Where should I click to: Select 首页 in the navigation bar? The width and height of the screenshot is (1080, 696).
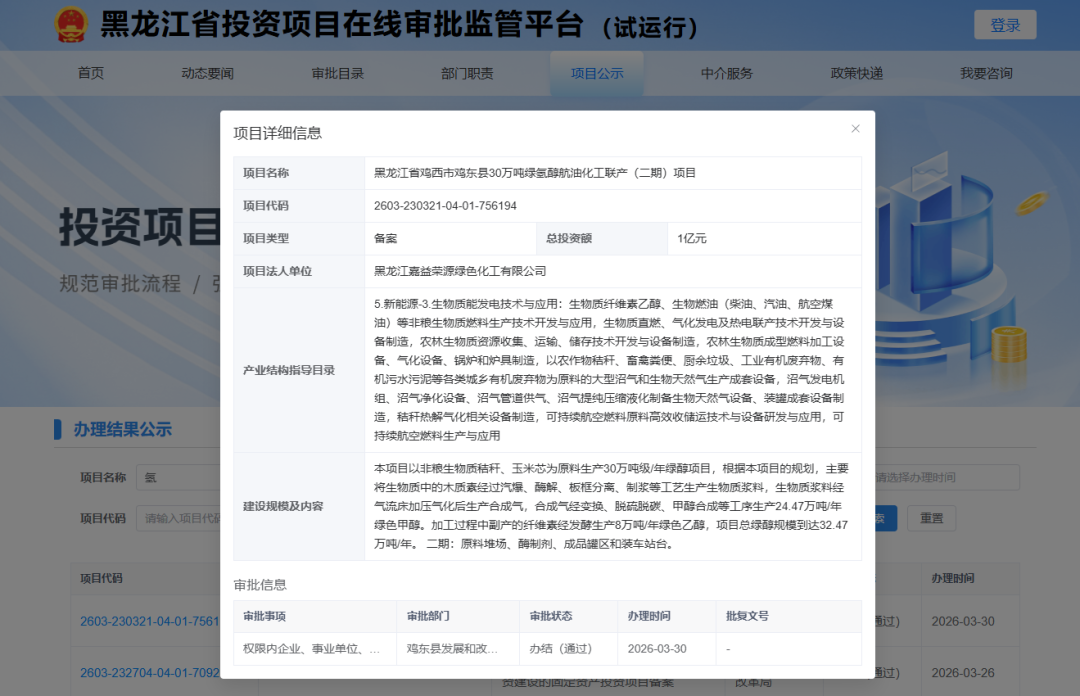coord(91,73)
